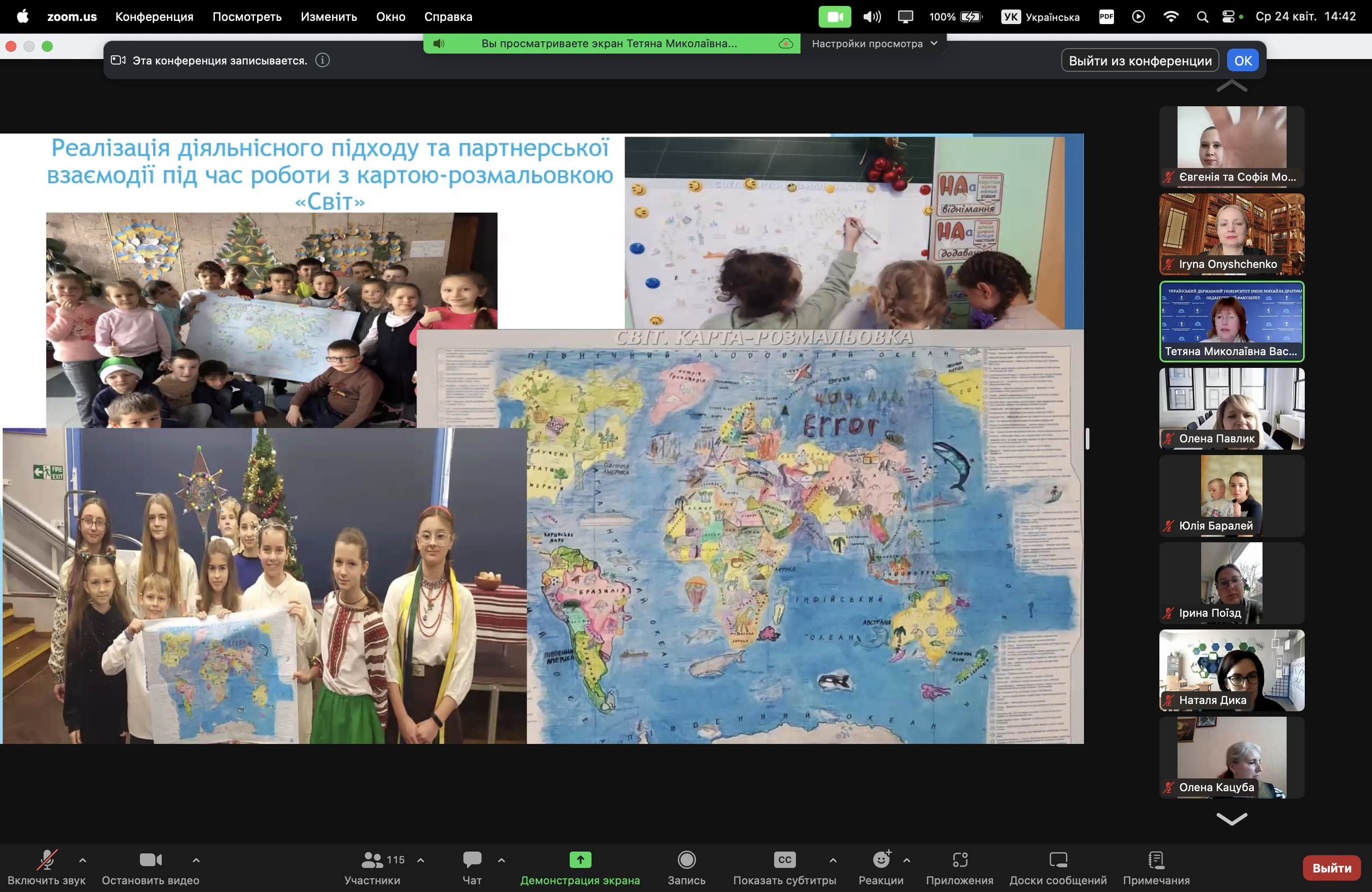This screenshot has width=1372, height=892.
Task: Click cloud recording icon in sharing bar
Action: [x=786, y=44]
